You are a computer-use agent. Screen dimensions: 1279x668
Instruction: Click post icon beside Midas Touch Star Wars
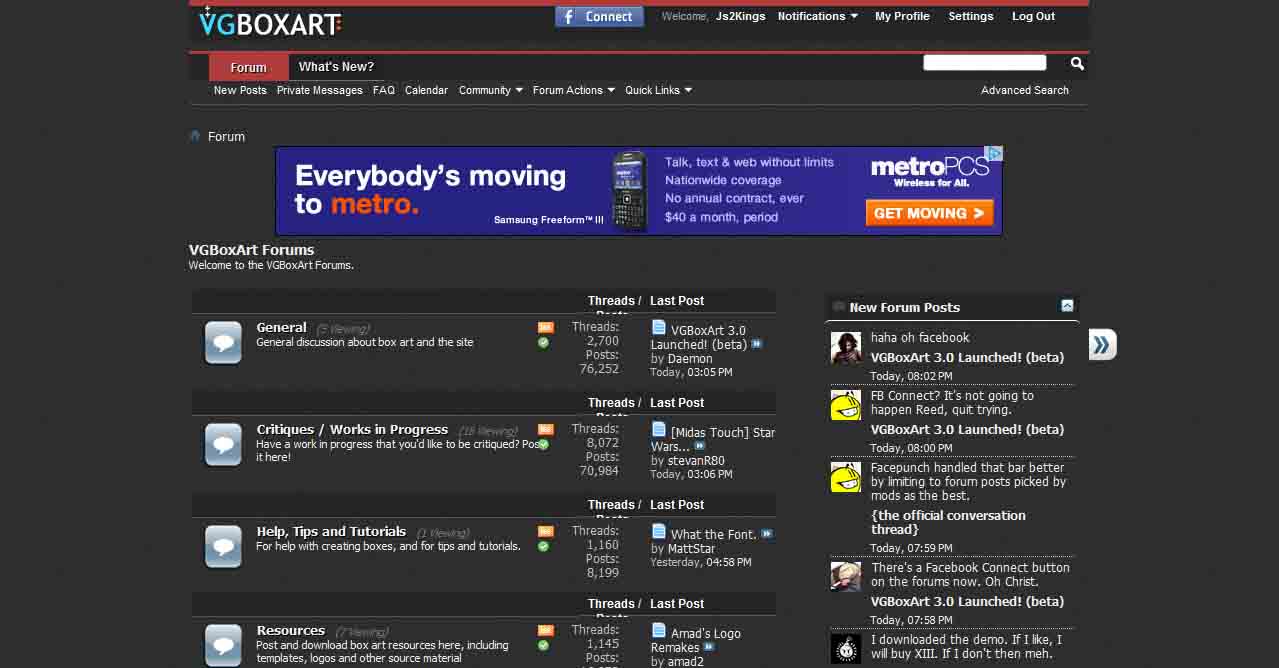pyautogui.click(x=658, y=429)
